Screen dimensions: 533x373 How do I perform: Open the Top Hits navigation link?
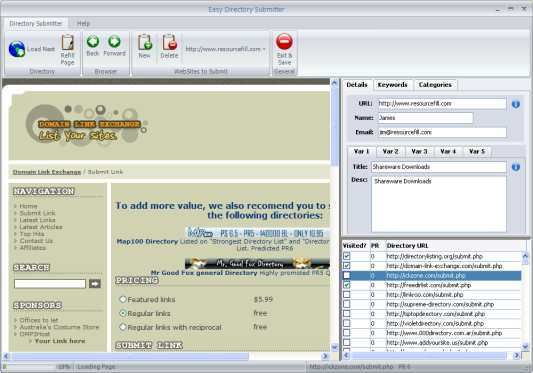tap(32, 234)
